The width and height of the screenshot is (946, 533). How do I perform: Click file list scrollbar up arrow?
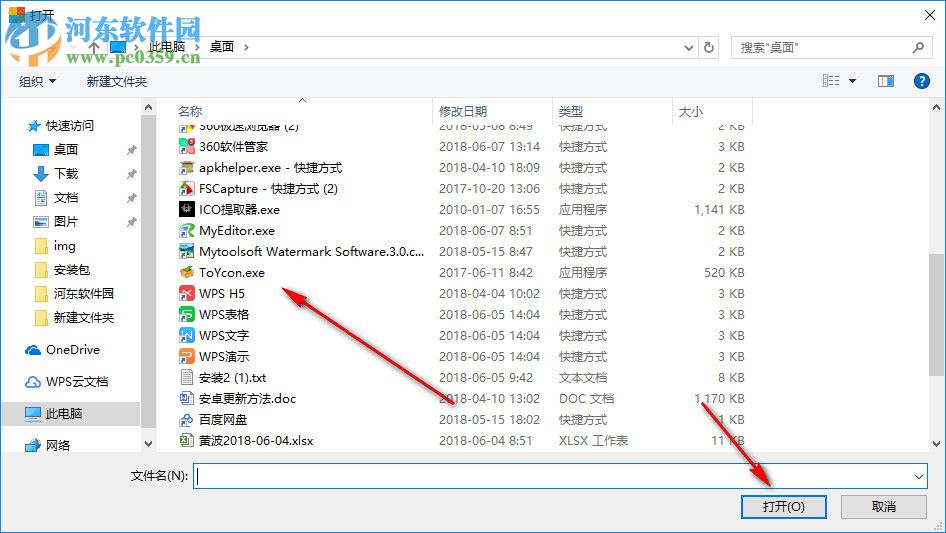tap(936, 107)
